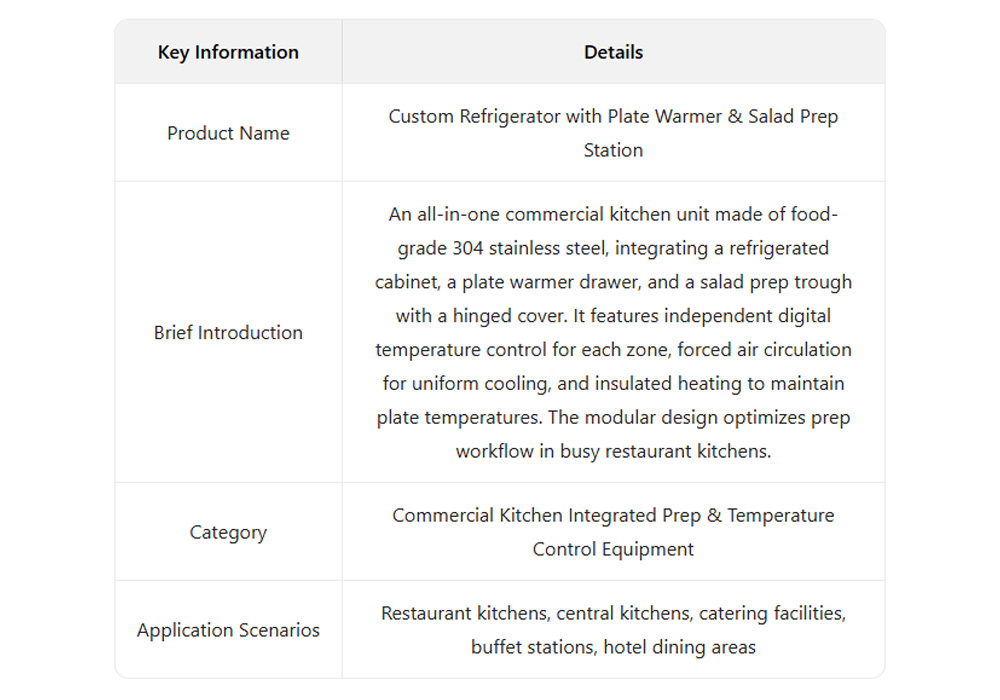Screen dimensions: 1000x700
Task: Click the "Key Information" column header
Action: click(228, 52)
